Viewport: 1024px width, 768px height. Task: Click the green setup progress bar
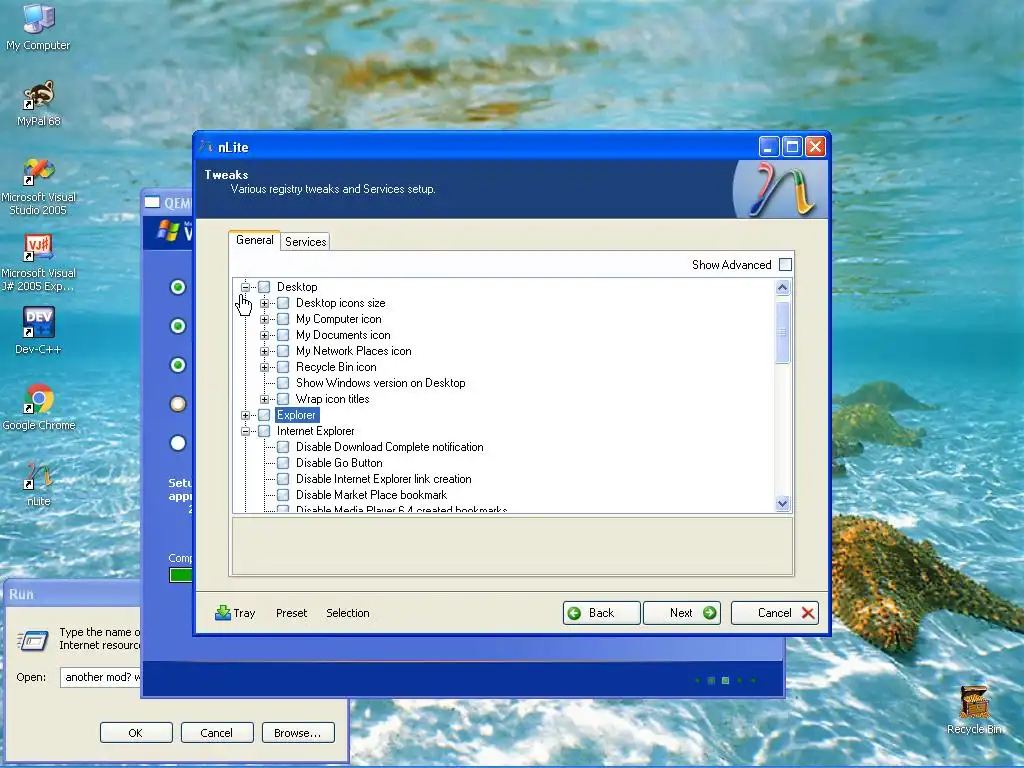[181, 575]
